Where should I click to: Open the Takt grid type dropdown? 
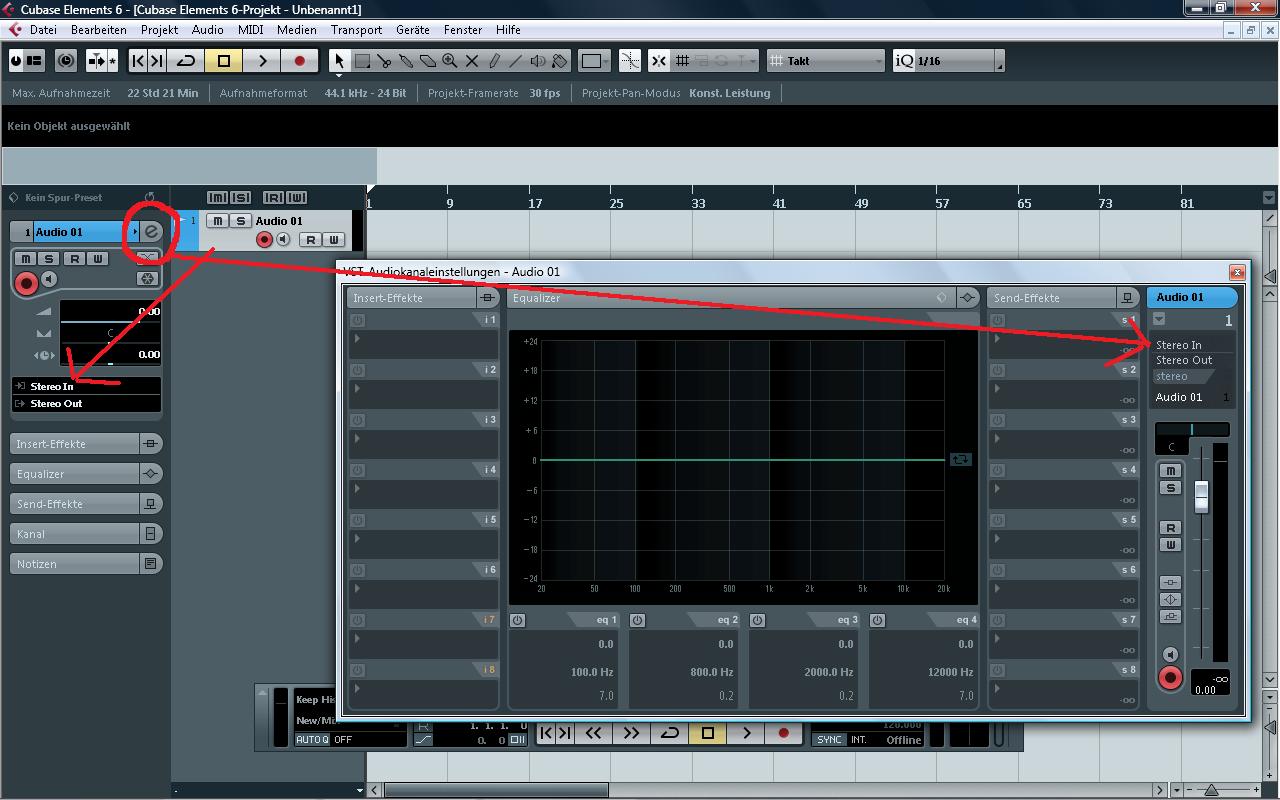(x=826, y=61)
